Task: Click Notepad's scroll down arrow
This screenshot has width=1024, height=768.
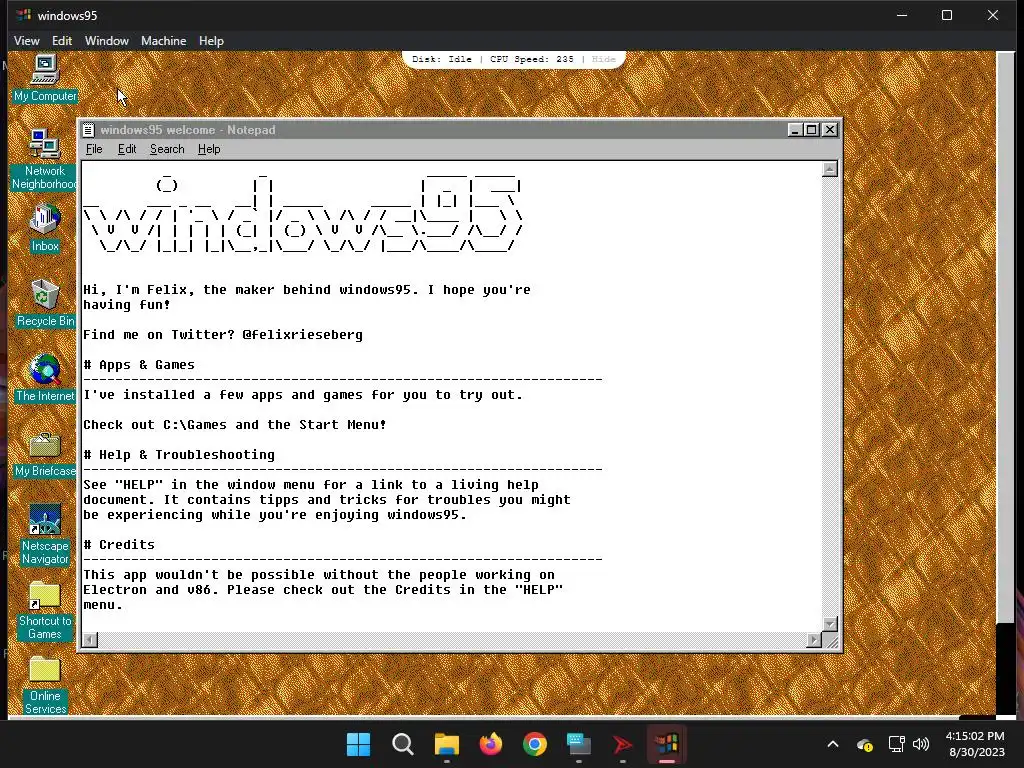Action: [829, 624]
